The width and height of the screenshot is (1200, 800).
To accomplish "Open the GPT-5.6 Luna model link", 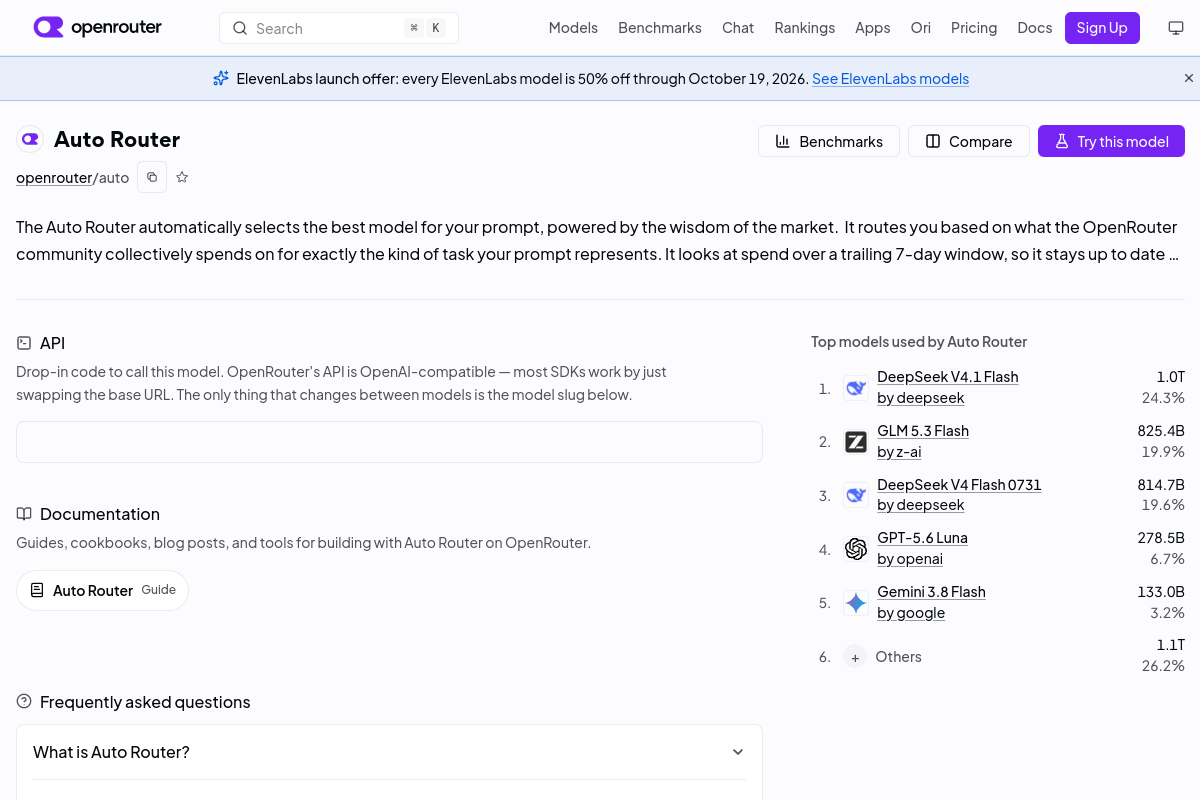I will point(922,538).
